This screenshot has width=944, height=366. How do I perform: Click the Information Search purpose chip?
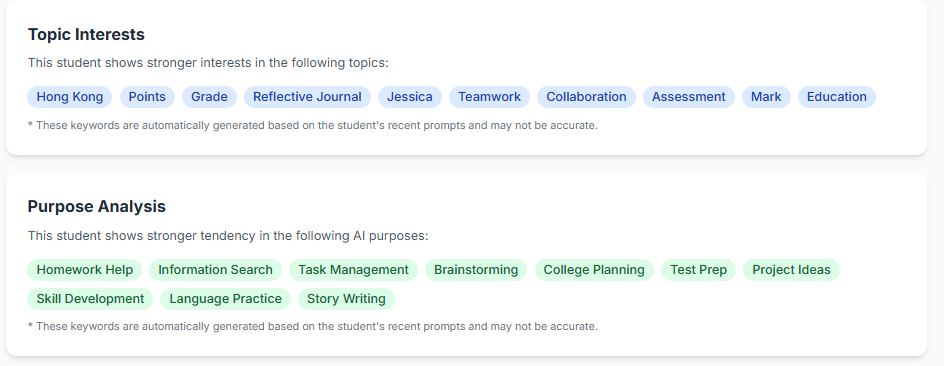tap(216, 270)
